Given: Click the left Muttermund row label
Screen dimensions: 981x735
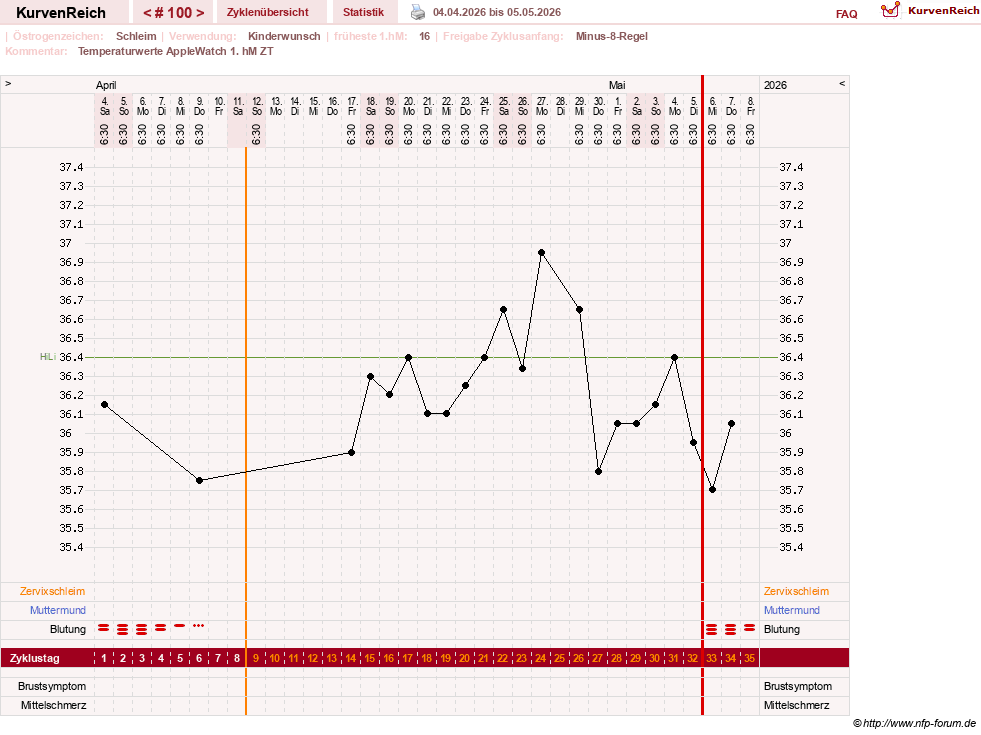Looking at the screenshot, I should [x=58, y=610].
